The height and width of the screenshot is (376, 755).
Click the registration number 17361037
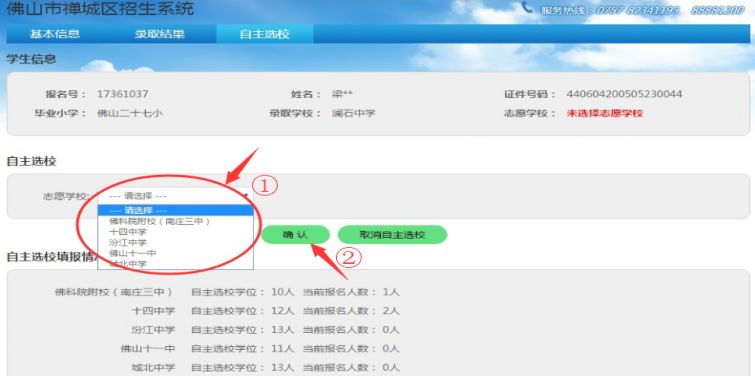[122, 94]
